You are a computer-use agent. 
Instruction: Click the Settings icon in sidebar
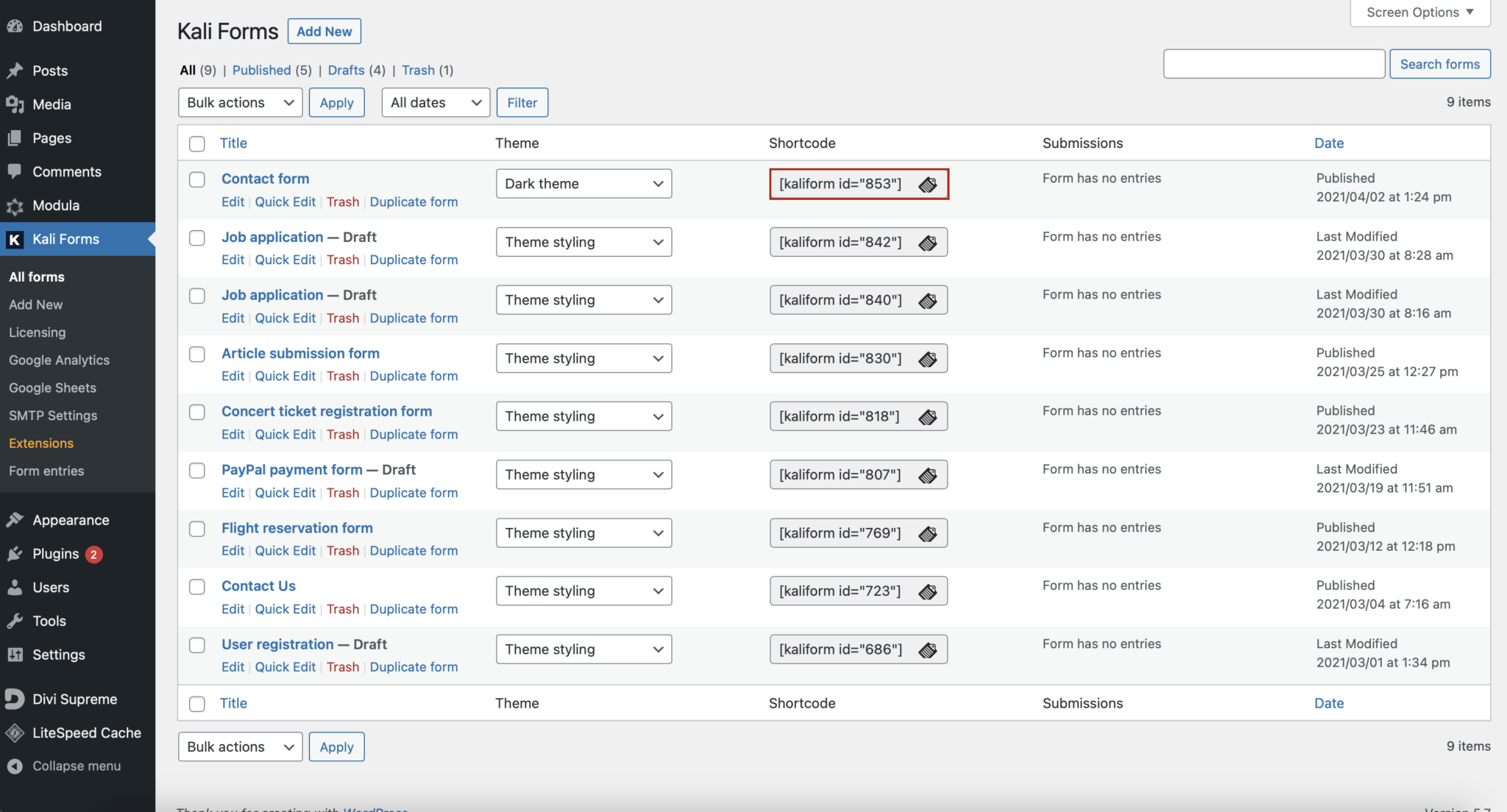[15, 655]
